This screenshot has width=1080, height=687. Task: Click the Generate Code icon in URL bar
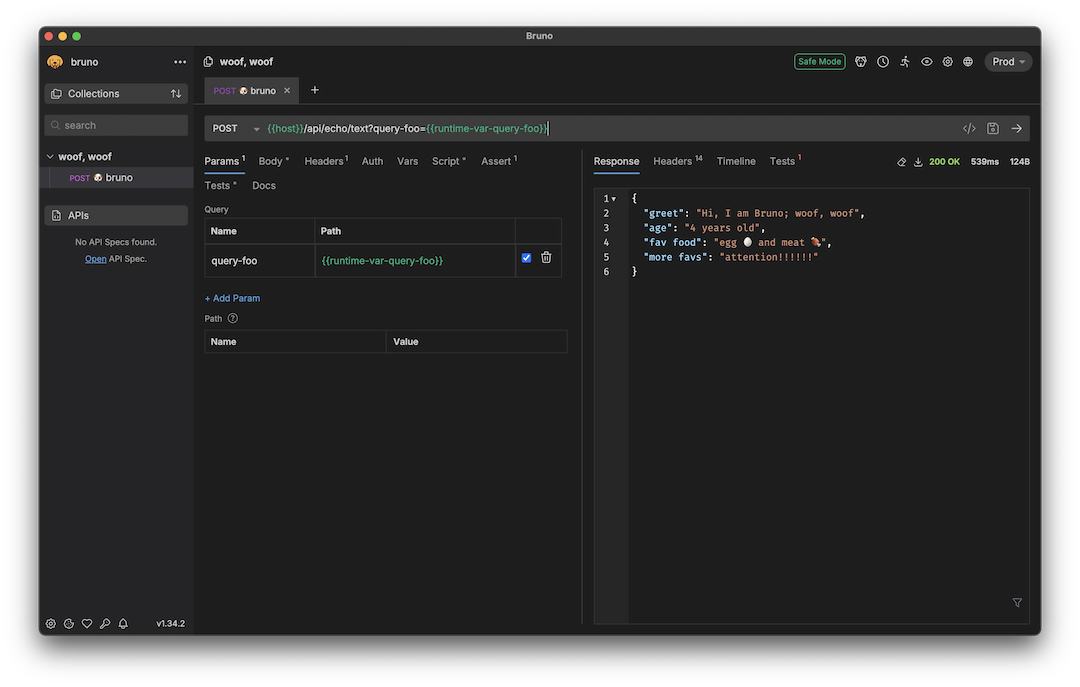click(x=969, y=129)
